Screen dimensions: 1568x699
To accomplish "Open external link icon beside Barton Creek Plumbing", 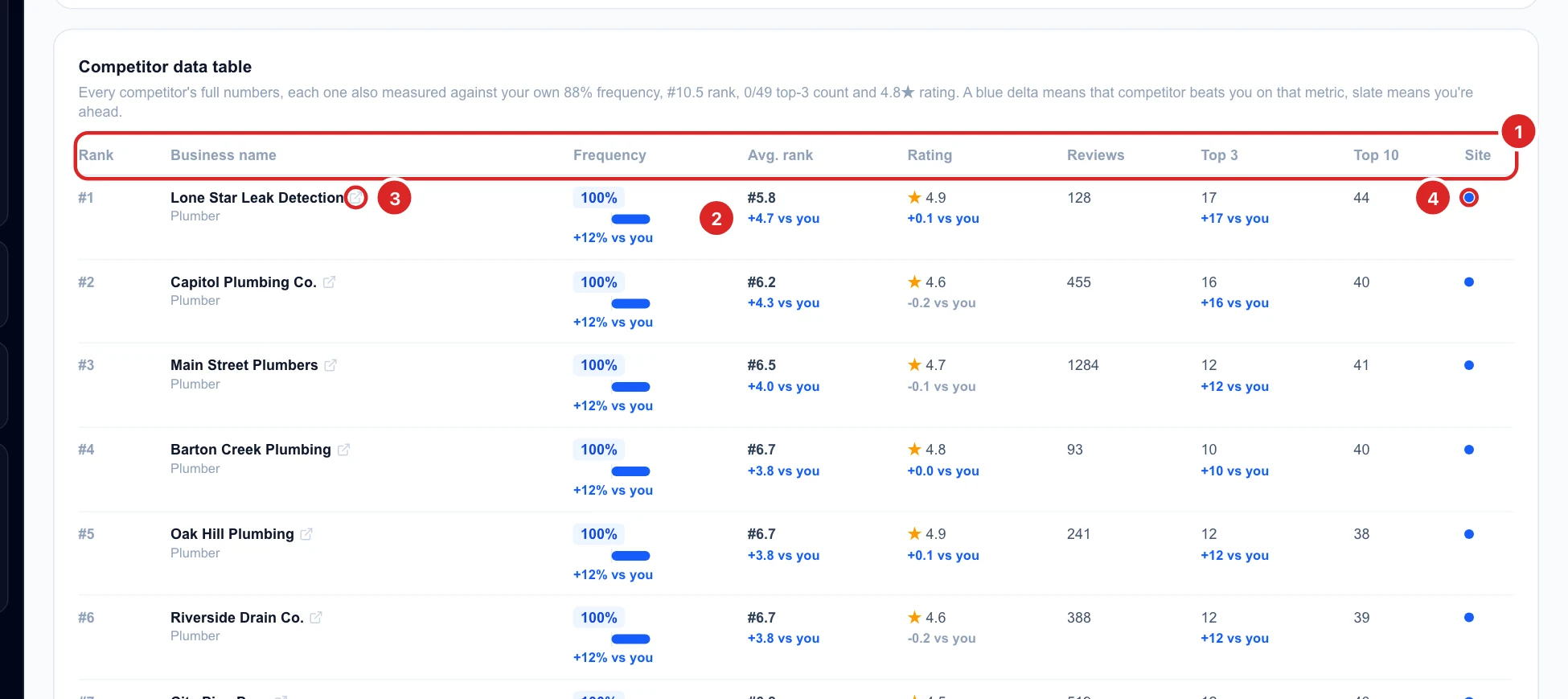I will click(343, 450).
